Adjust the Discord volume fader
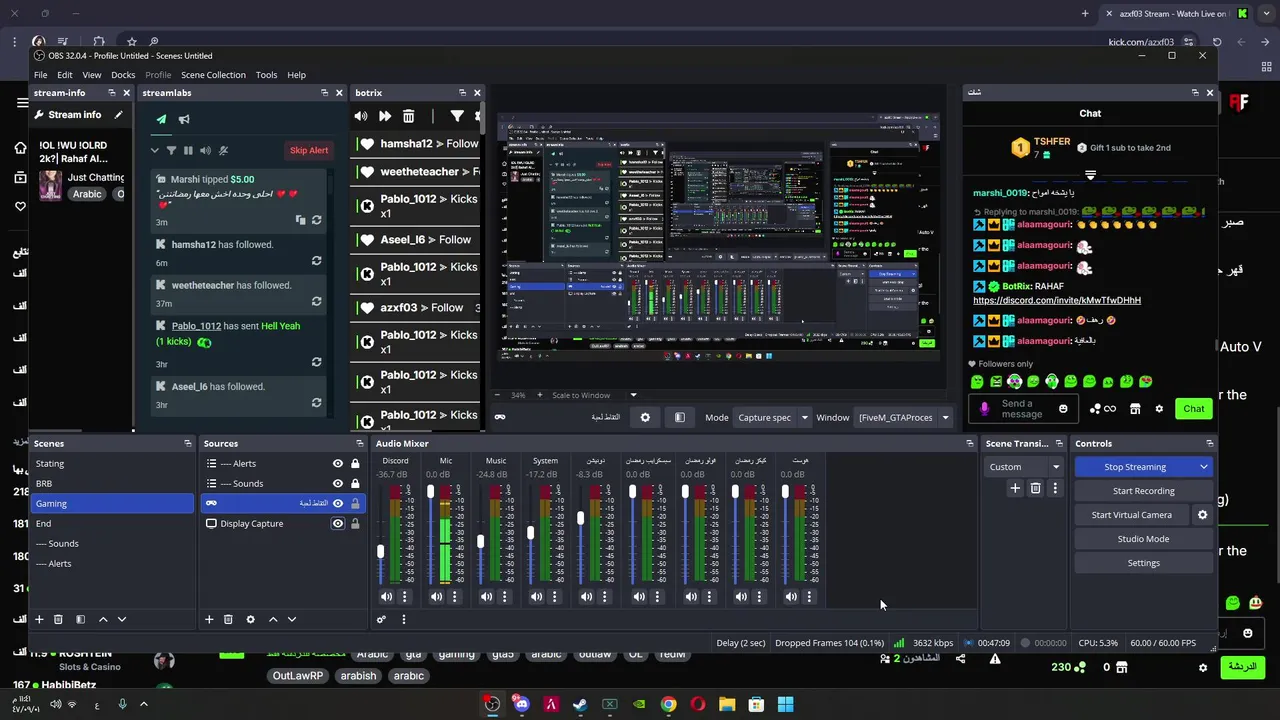Screen dimensions: 1280x720 pos(380,551)
